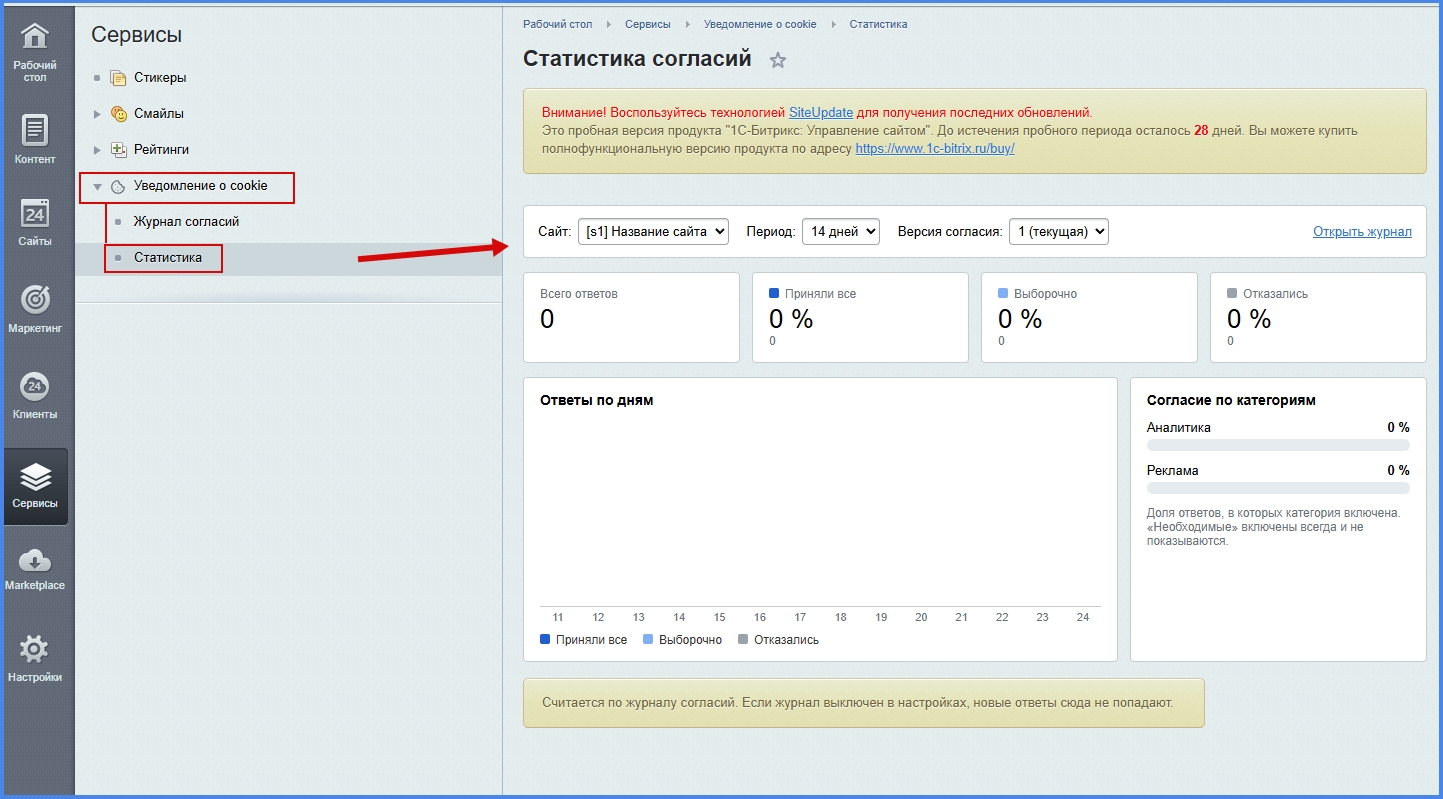Viewport: 1443px width, 799px height.
Task: Add page to favorites with star icon
Action: pyautogui.click(x=778, y=60)
